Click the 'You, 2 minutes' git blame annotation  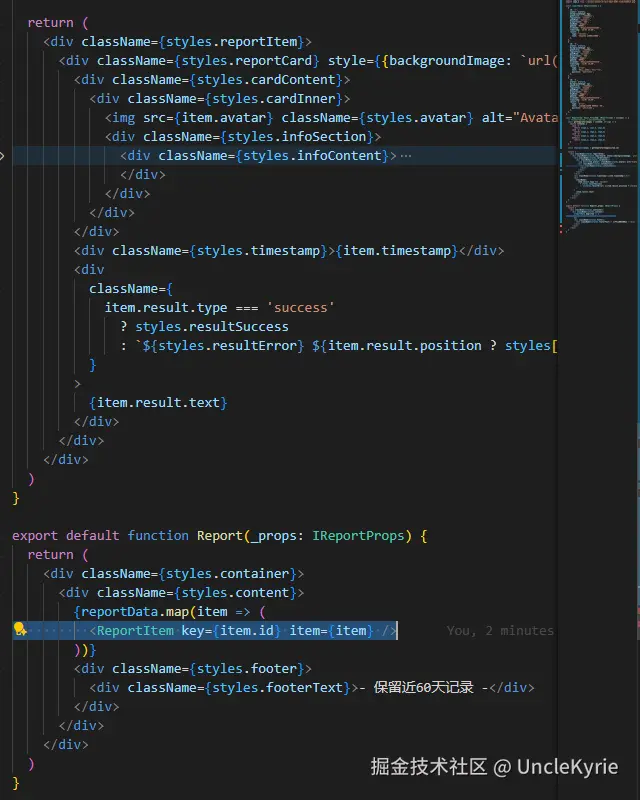(x=500, y=631)
